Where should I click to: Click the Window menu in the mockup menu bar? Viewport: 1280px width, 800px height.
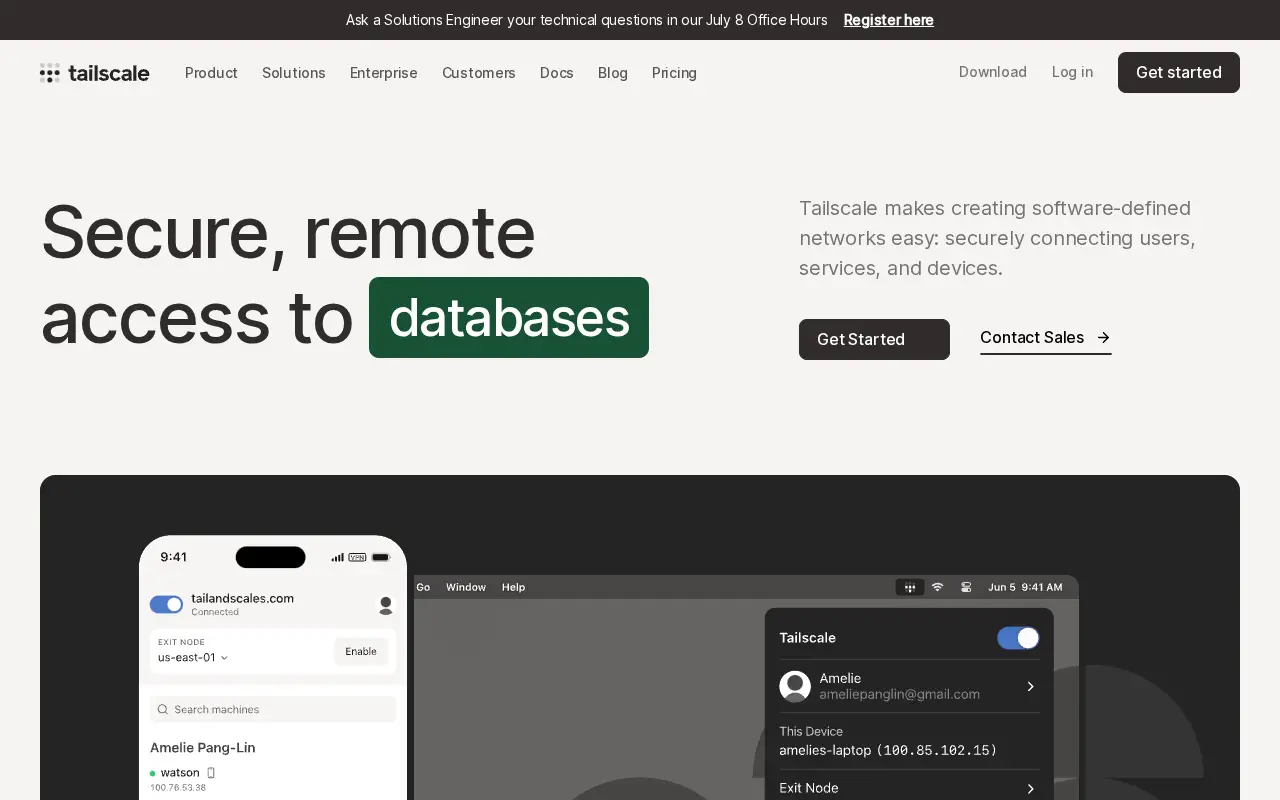pyautogui.click(x=466, y=587)
